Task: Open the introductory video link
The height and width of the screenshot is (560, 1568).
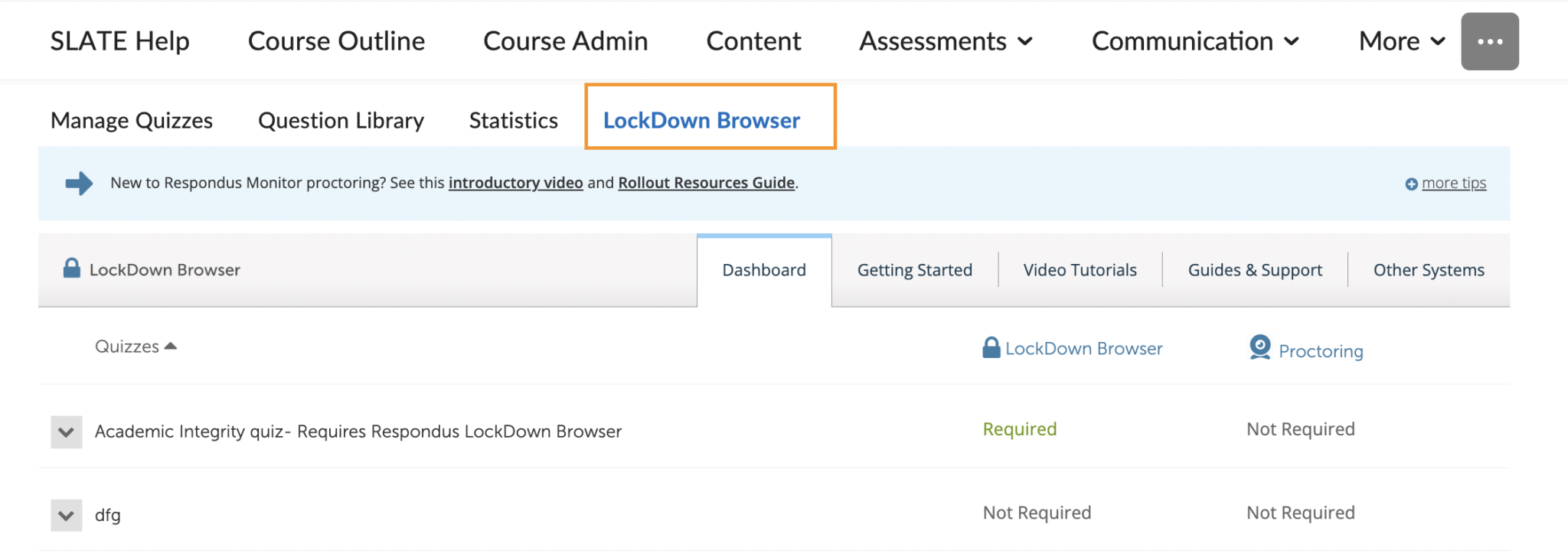Action: pyautogui.click(x=515, y=183)
